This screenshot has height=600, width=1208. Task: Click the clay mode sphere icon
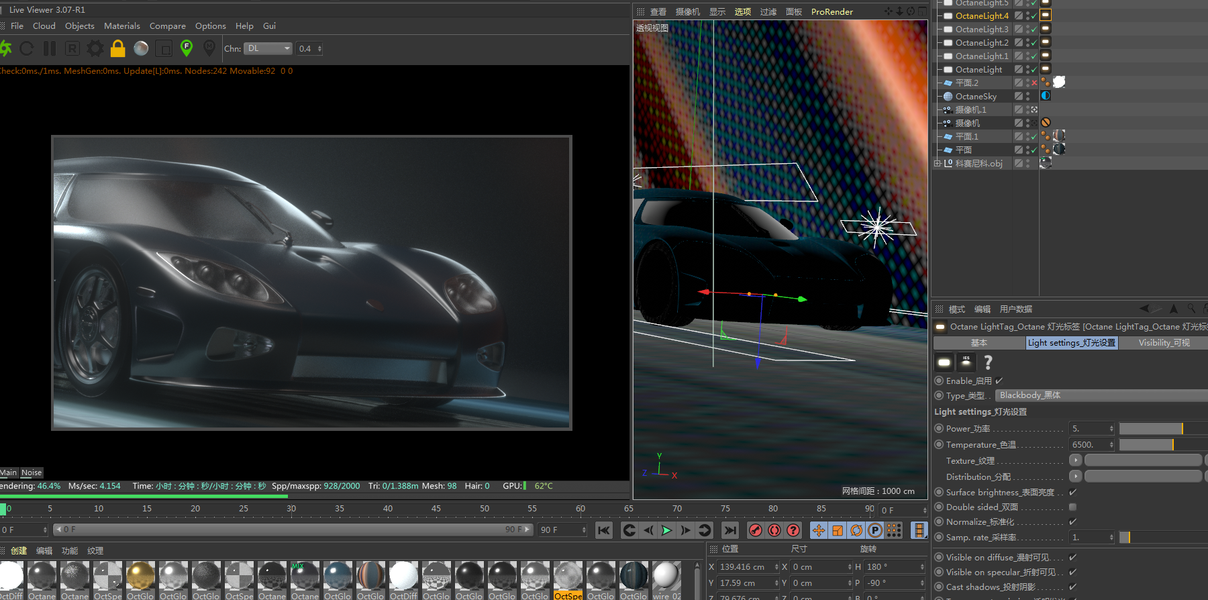[141, 48]
